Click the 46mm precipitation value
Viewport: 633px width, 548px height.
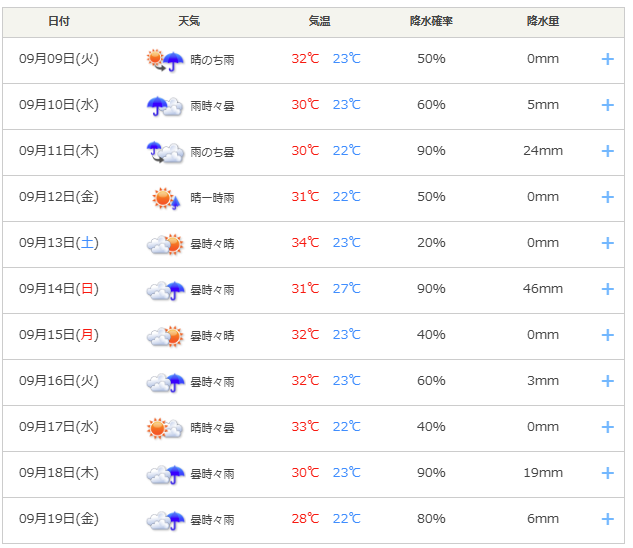(x=543, y=289)
